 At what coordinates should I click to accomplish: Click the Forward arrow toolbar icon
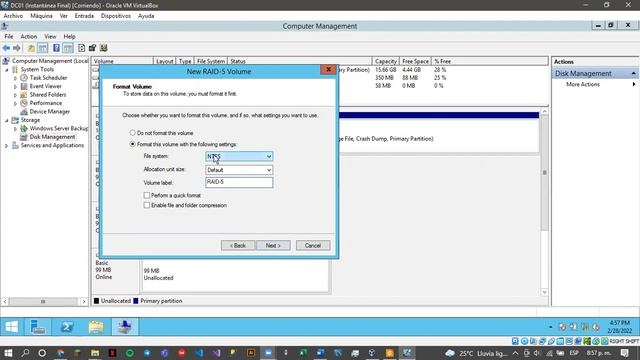[x=17, y=48]
